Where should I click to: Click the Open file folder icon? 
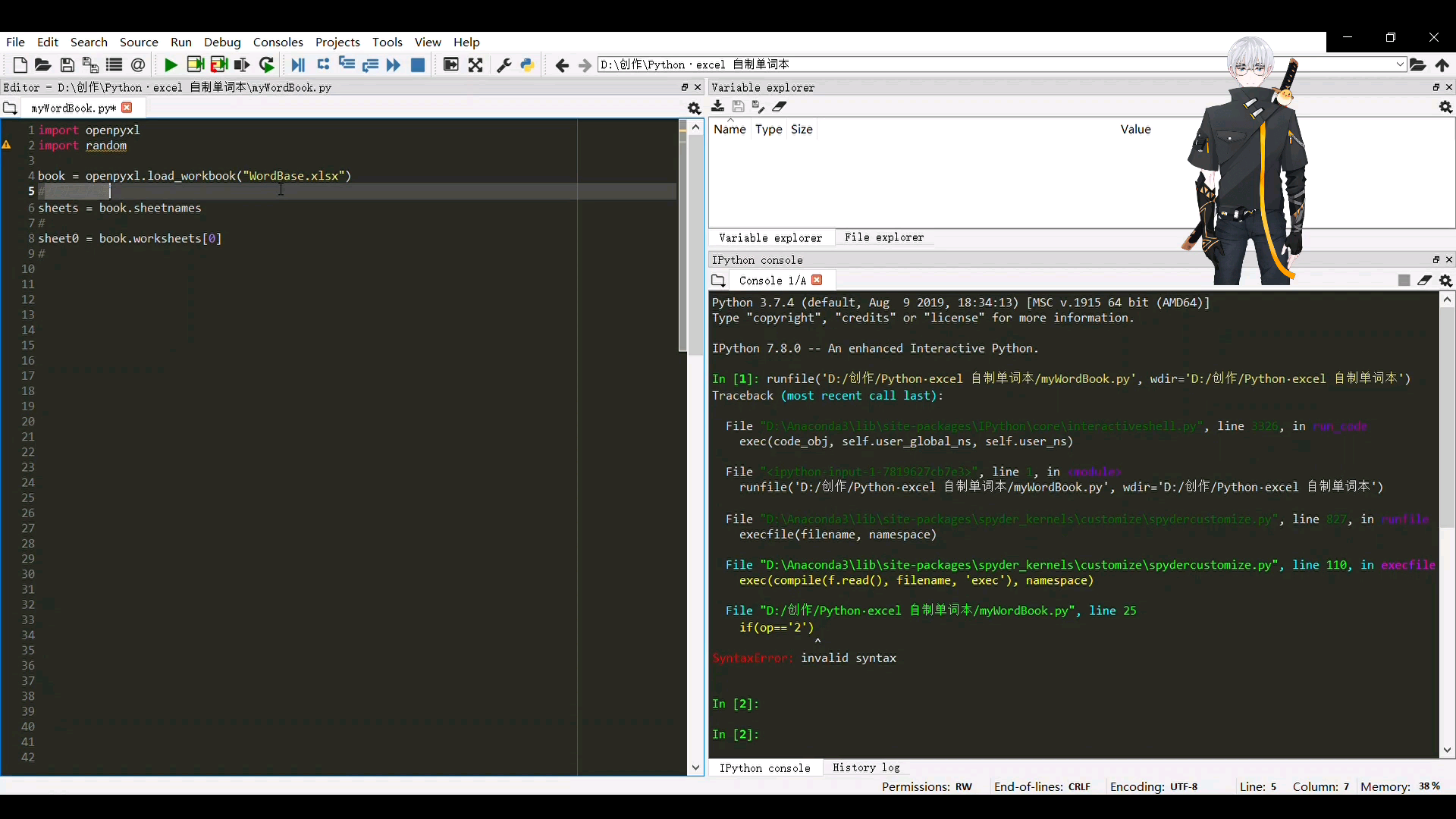[43, 65]
